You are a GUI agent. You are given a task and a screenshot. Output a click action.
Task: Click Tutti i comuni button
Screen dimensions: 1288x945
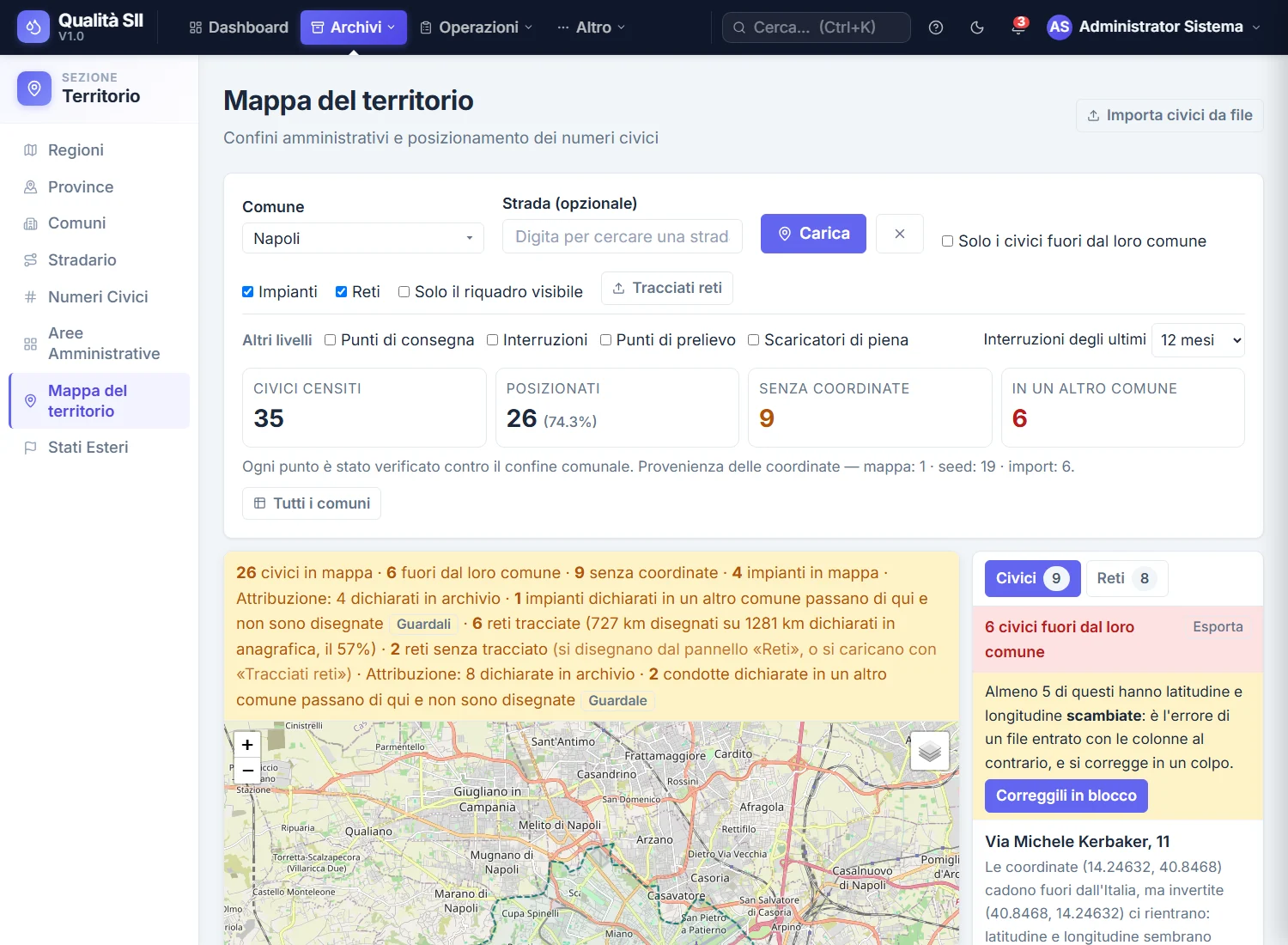click(312, 503)
